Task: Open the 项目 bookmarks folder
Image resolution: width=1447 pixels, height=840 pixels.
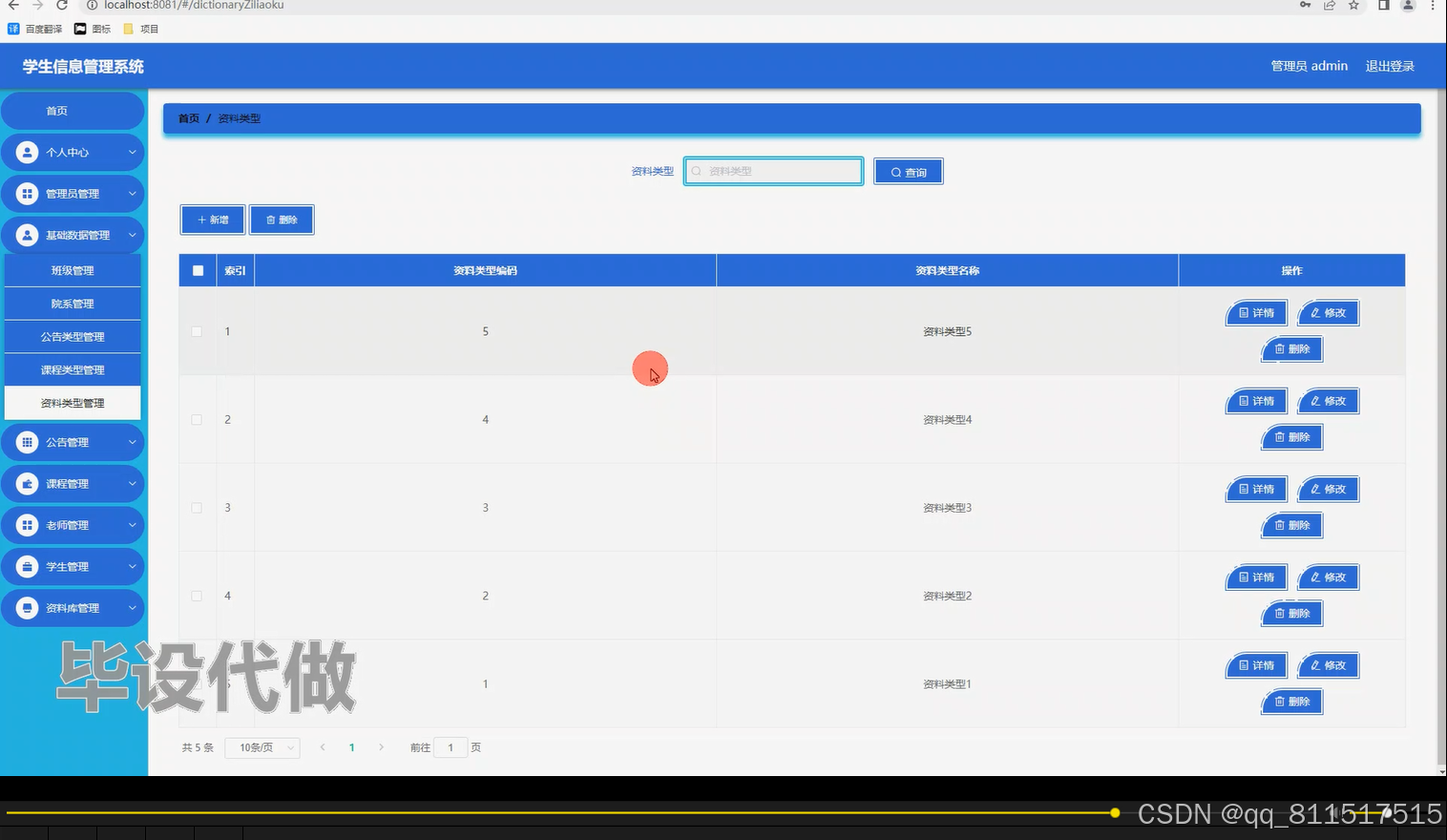Action: [141, 29]
